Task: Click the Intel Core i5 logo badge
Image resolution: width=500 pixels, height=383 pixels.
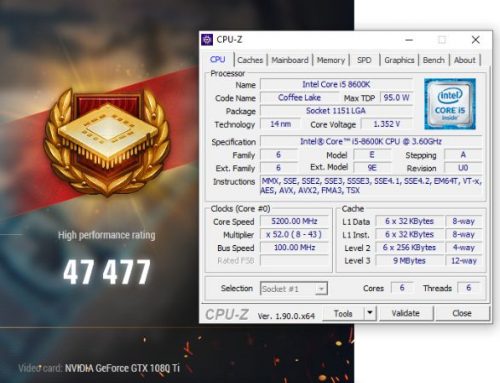Action: pos(450,104)
